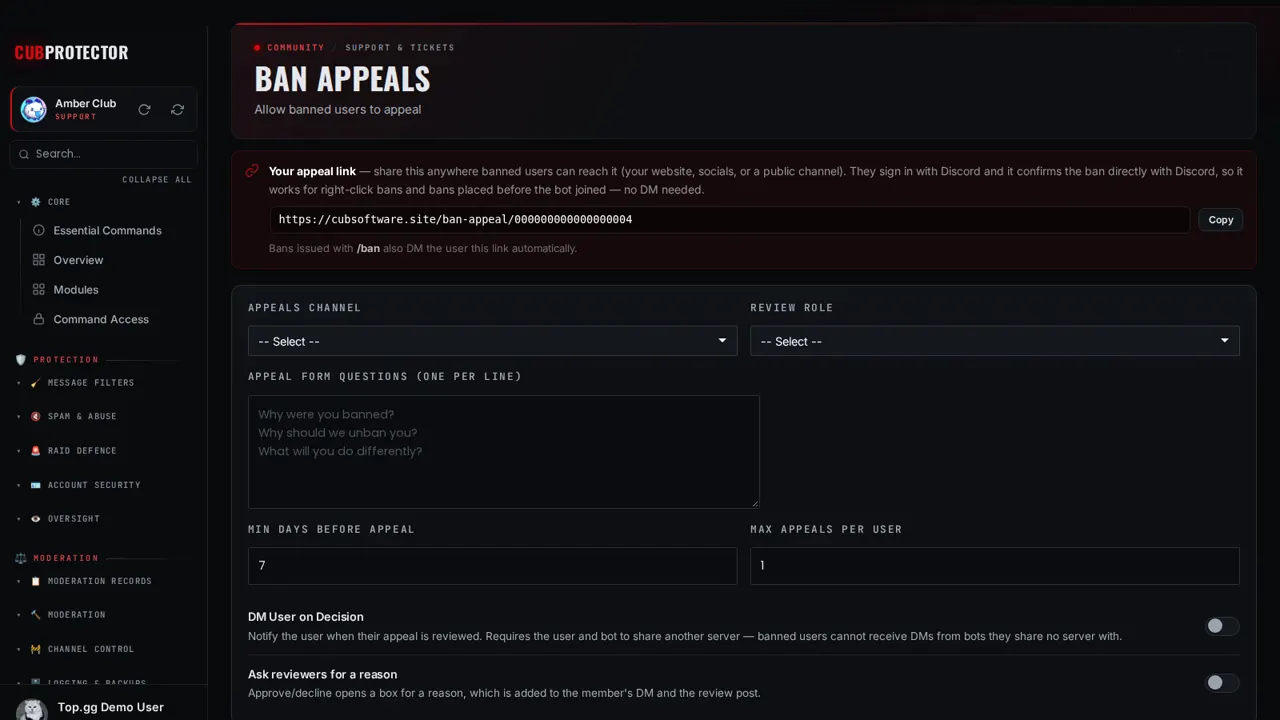Collapse the Core section arrow
Image resolution: width=1280 pixels, height=720 pixels.
click(x=19, y=202)
